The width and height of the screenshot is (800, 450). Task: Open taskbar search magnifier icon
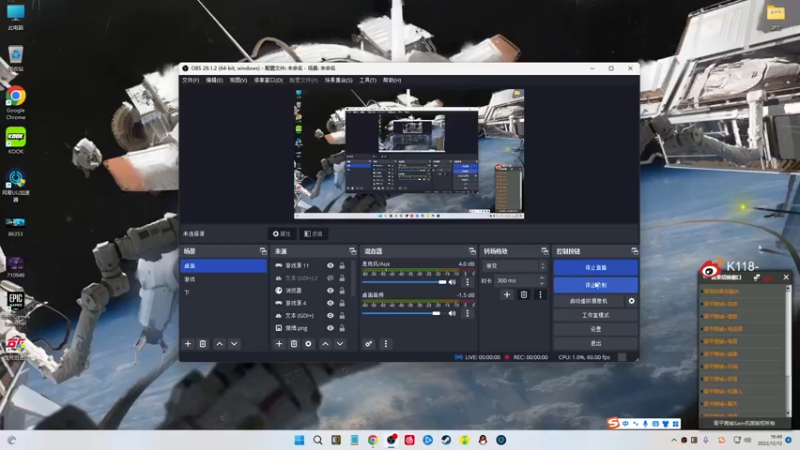(317, 440)
